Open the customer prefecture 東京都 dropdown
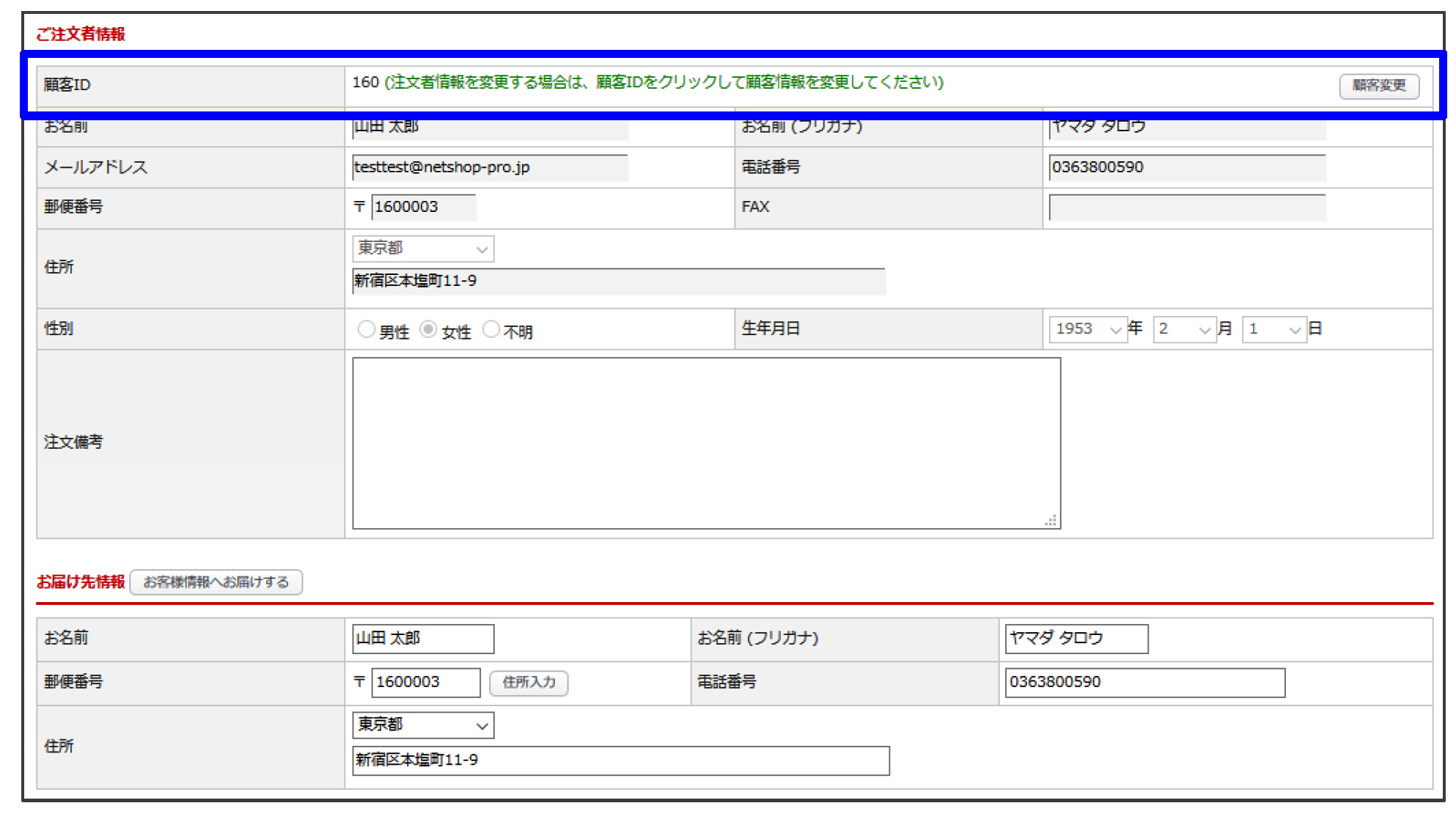 tap(422, 249)
